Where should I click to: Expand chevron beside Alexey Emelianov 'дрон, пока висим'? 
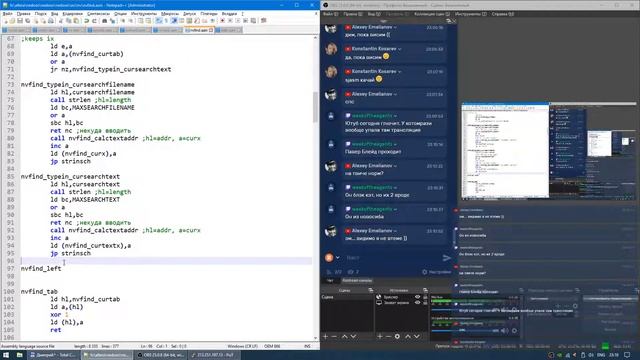pos(395,27)
